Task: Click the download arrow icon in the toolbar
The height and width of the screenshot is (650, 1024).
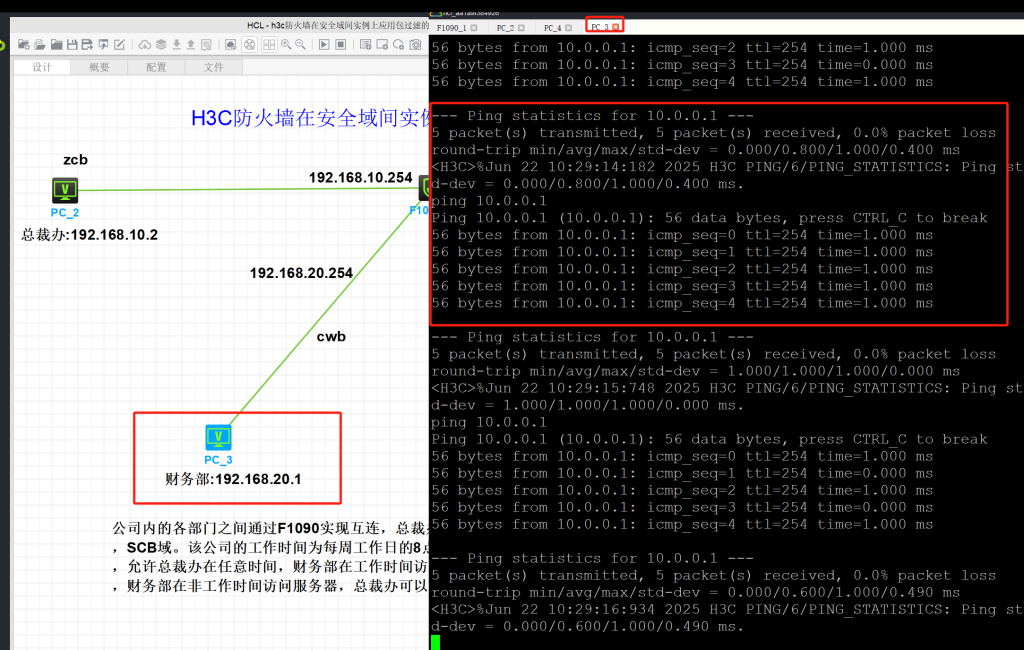Action: (x=176, y=44)
